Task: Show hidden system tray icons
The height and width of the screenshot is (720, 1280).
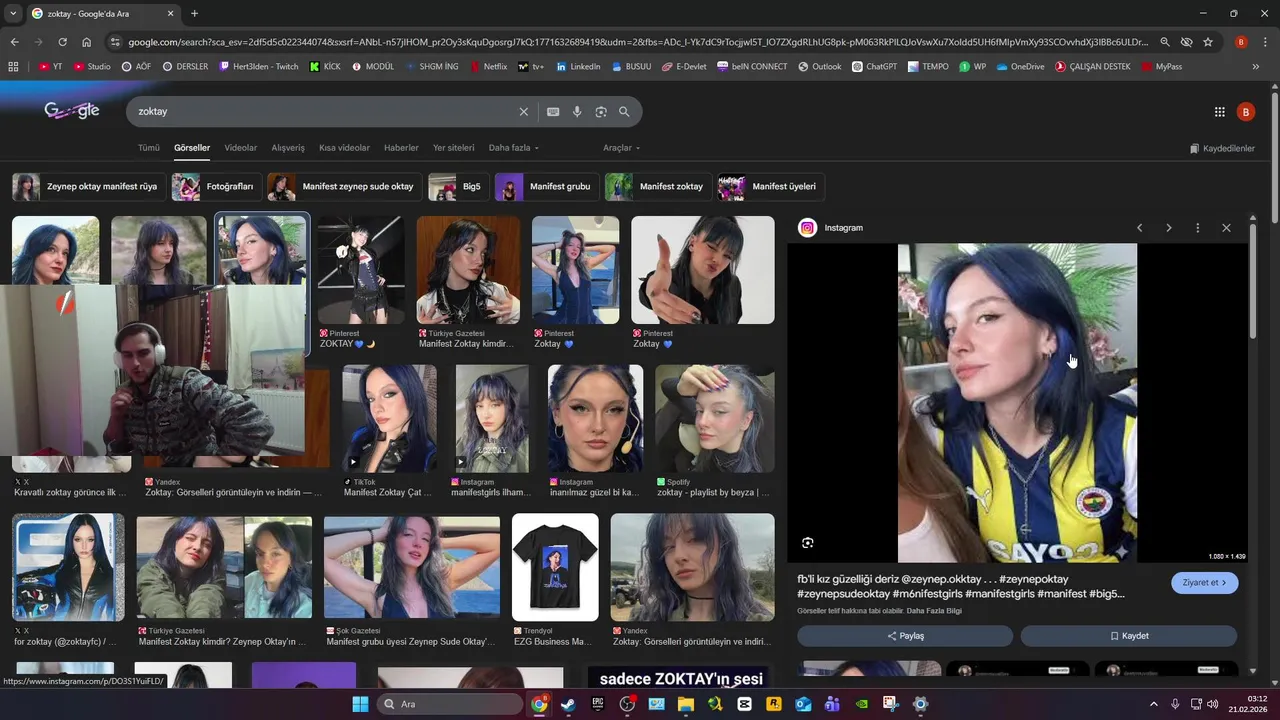Action: (x=1153, y=704)
